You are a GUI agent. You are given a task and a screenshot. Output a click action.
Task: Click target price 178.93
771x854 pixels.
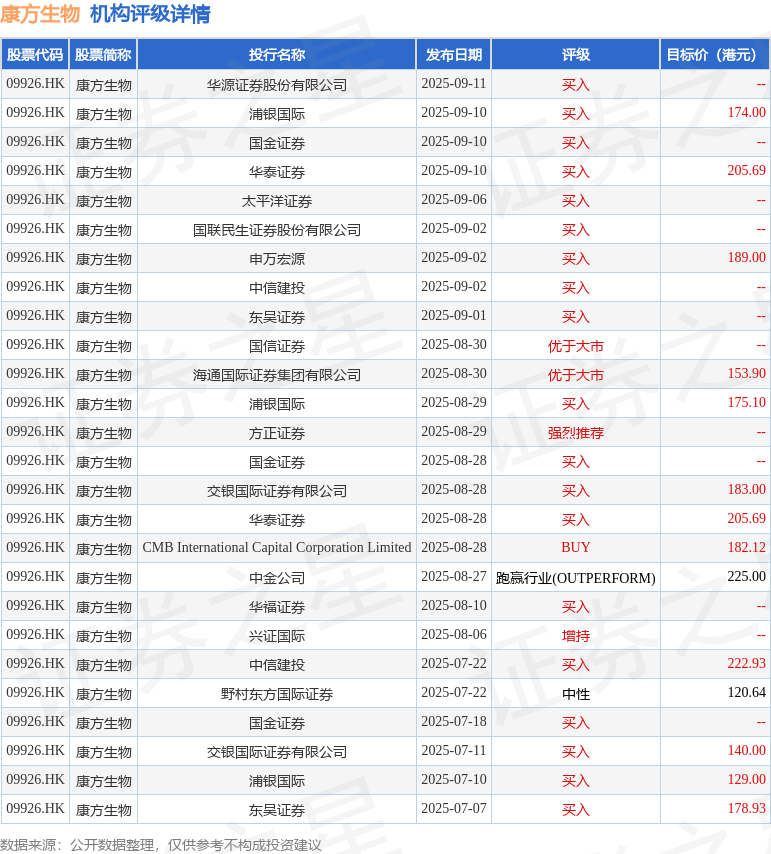pos(746,808)
